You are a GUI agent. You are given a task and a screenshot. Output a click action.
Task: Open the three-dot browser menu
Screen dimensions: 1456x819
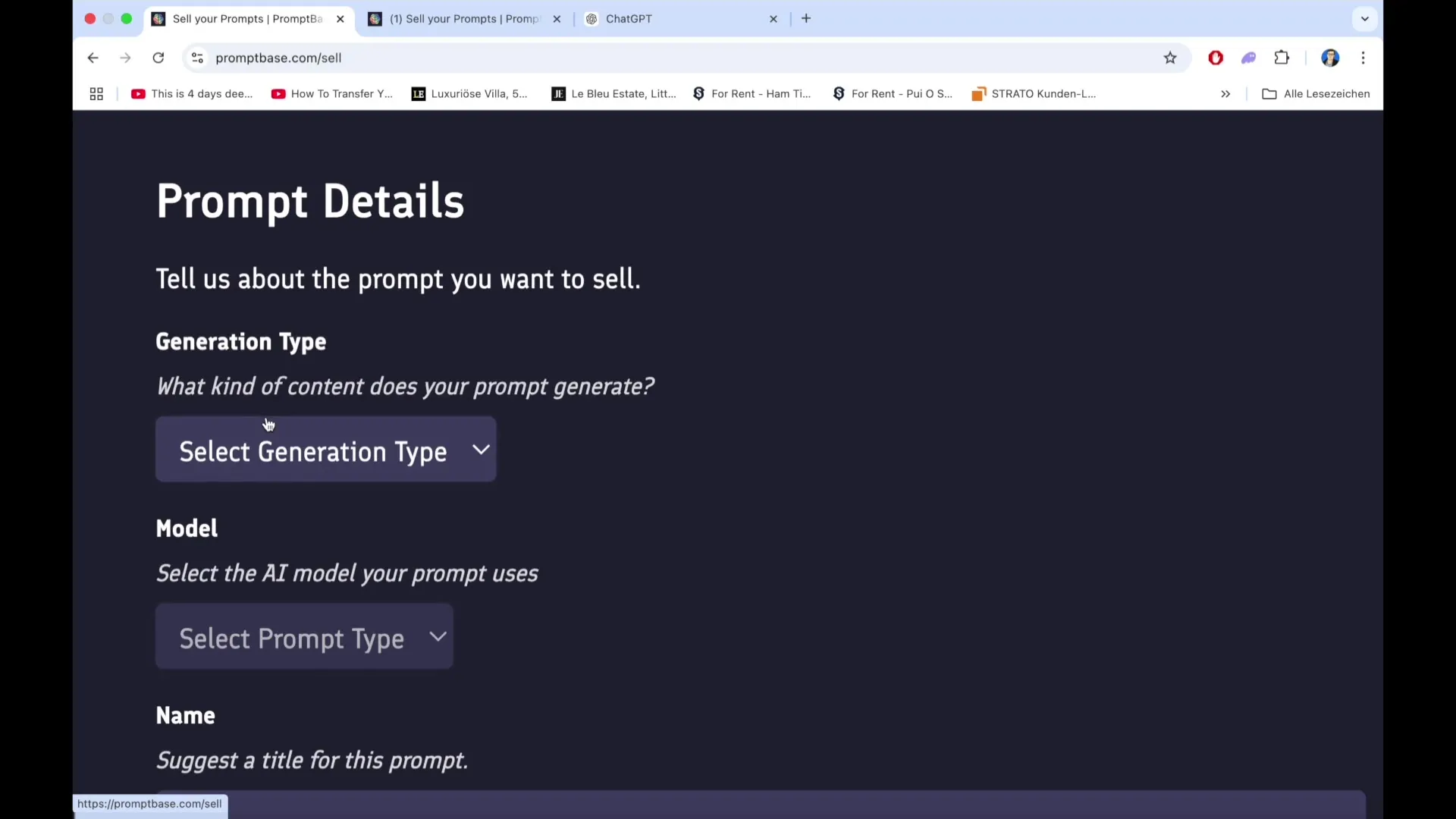point(1363,58)
